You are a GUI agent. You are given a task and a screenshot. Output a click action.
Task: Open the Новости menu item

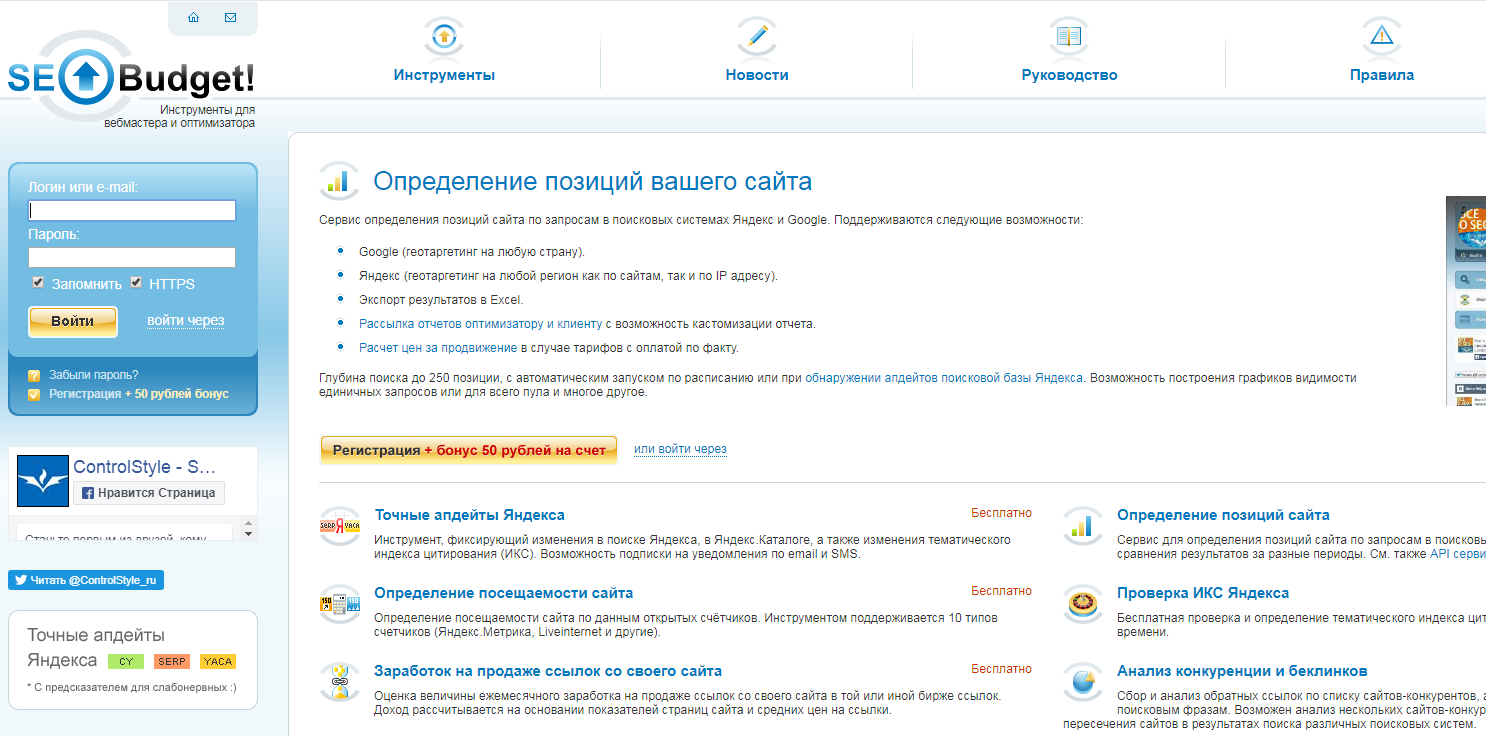point(757,75)
